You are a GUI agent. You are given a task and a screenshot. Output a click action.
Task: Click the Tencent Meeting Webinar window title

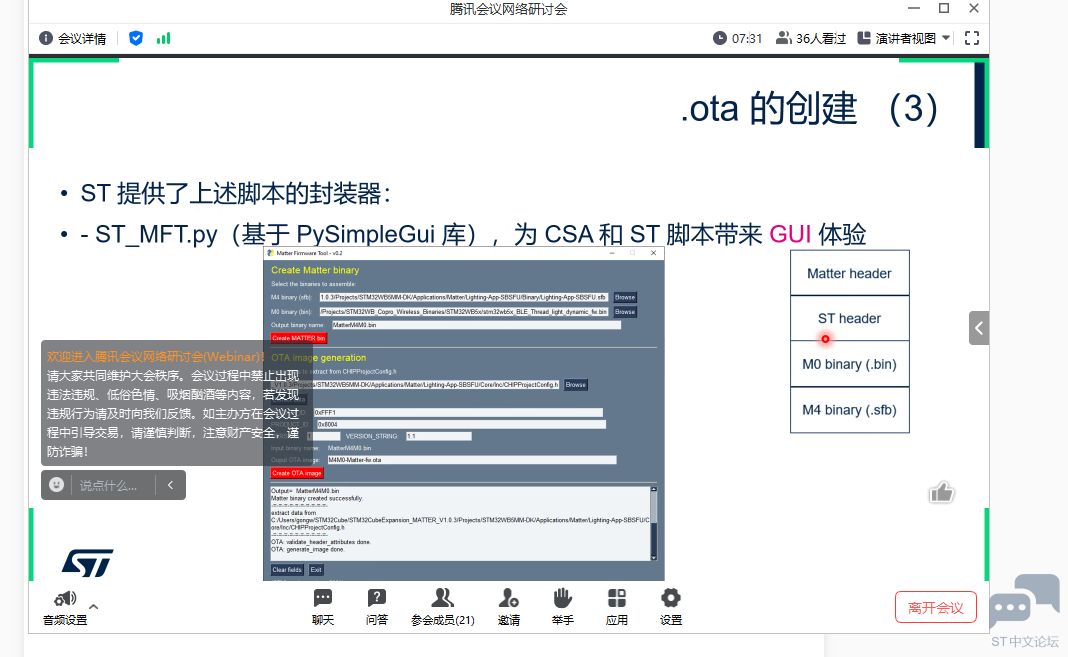[x=508, y=9]
